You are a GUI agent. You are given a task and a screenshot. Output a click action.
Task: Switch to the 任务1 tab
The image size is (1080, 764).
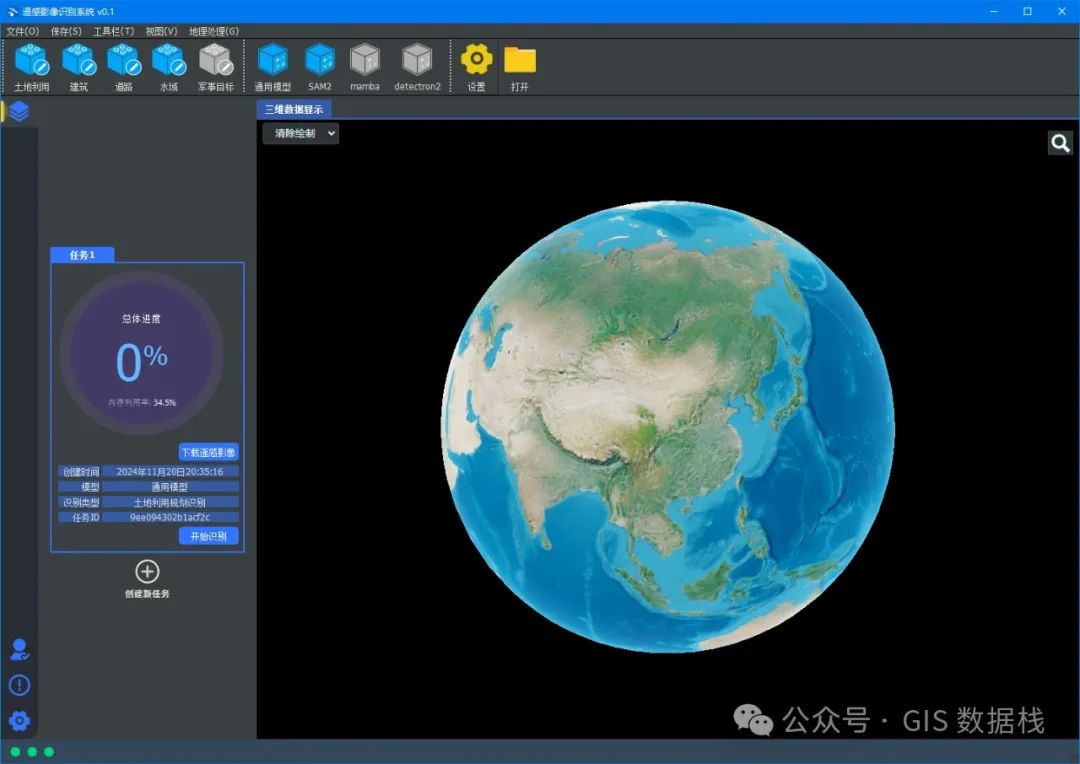(82, 255)
